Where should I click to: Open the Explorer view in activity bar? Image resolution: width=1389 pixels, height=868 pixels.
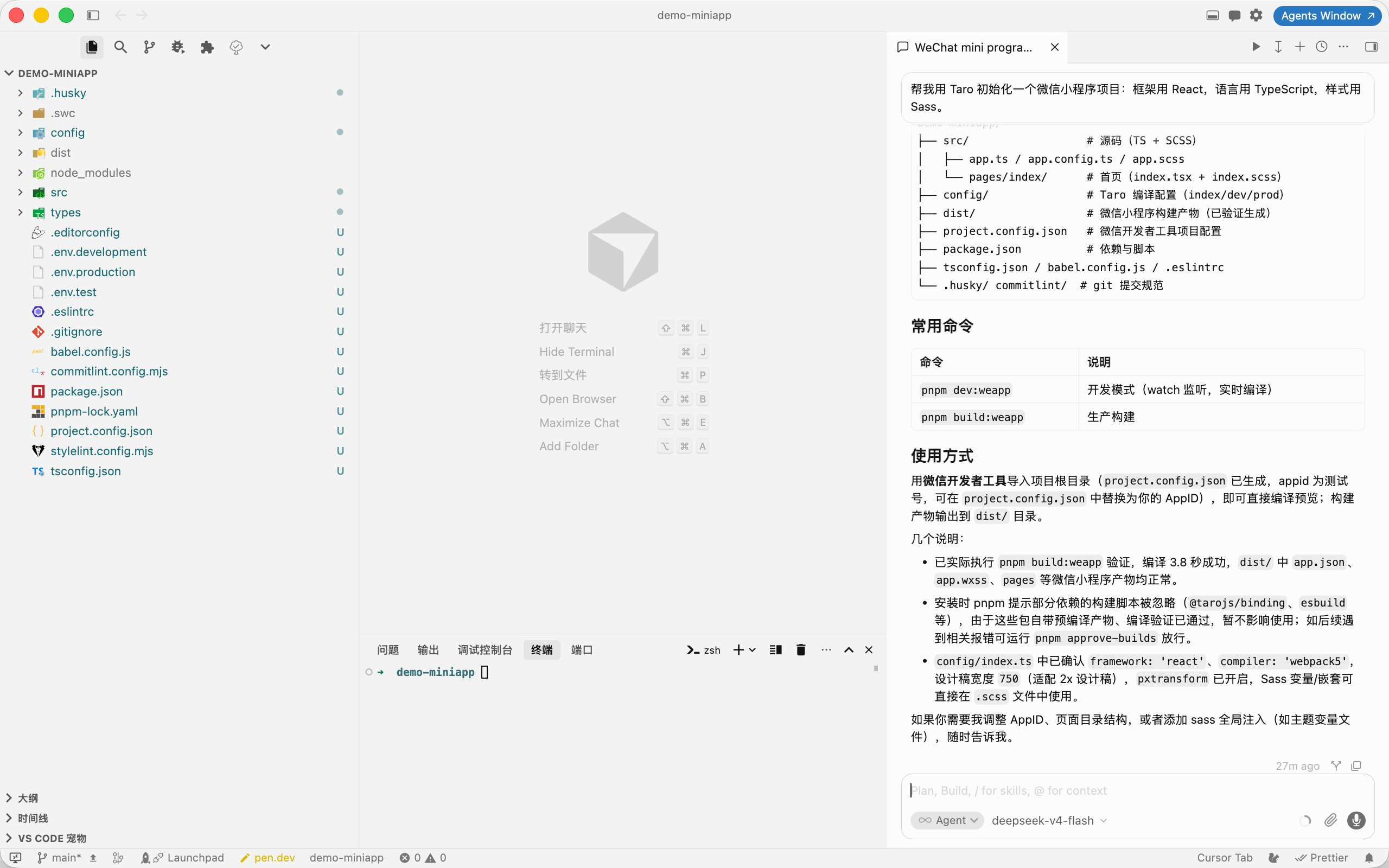pos(92,47)
